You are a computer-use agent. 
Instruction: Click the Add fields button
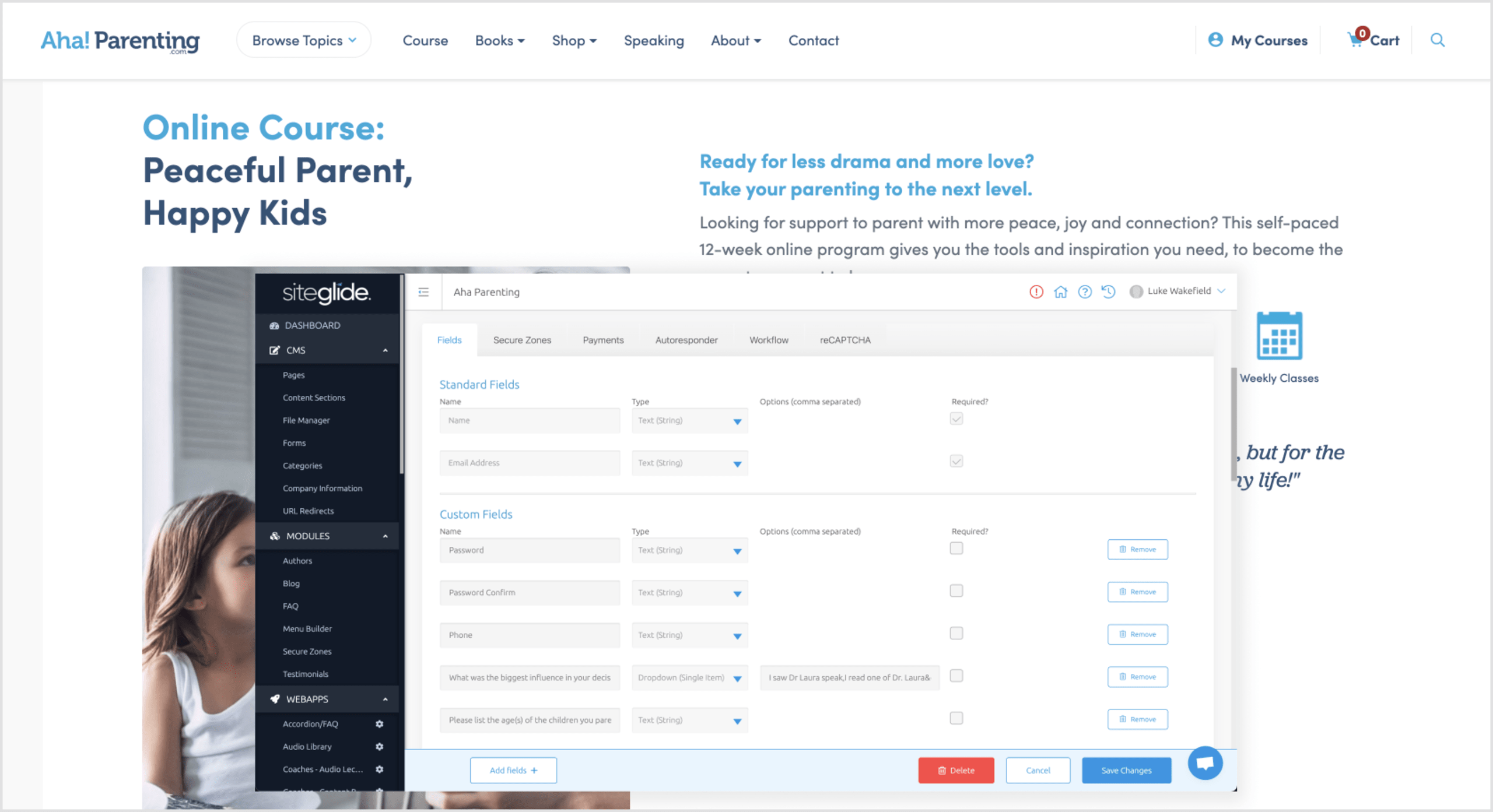[x=513, y=771]
